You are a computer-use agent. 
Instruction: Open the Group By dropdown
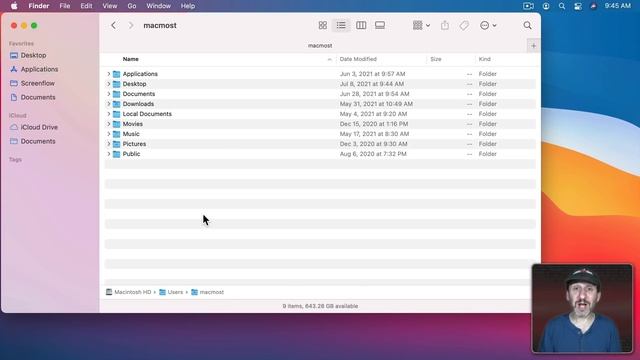pos(421,25)
